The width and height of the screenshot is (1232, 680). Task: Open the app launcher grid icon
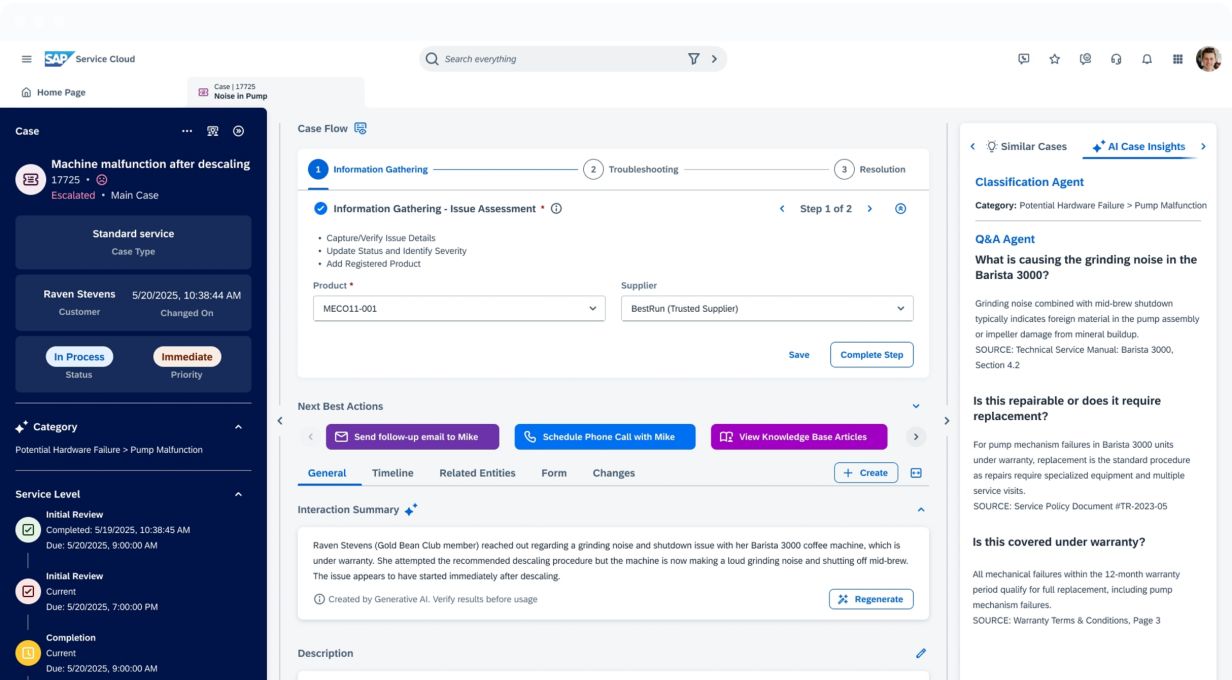tap(1178, 59)
